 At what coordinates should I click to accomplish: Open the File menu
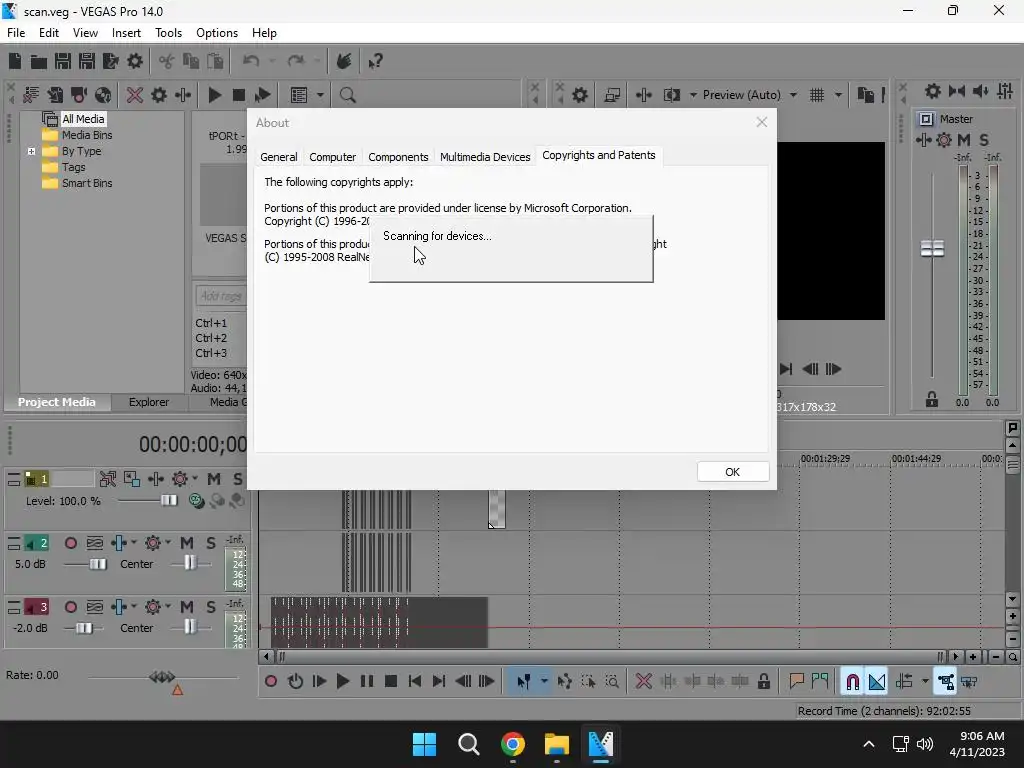[x=16, y=33]
